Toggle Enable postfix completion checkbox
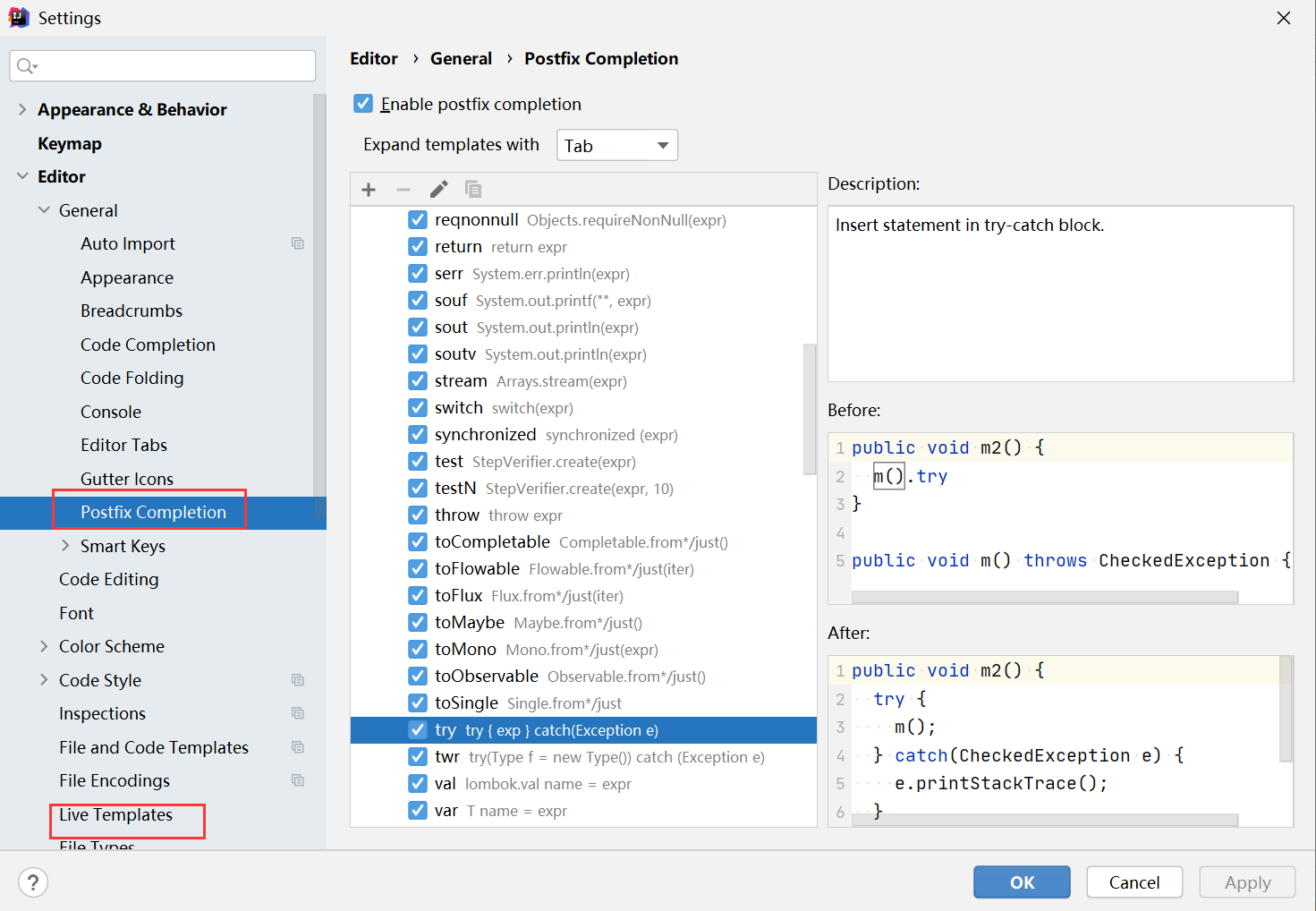The height and width of the screenshot is (911, 1316). (363, 104)
